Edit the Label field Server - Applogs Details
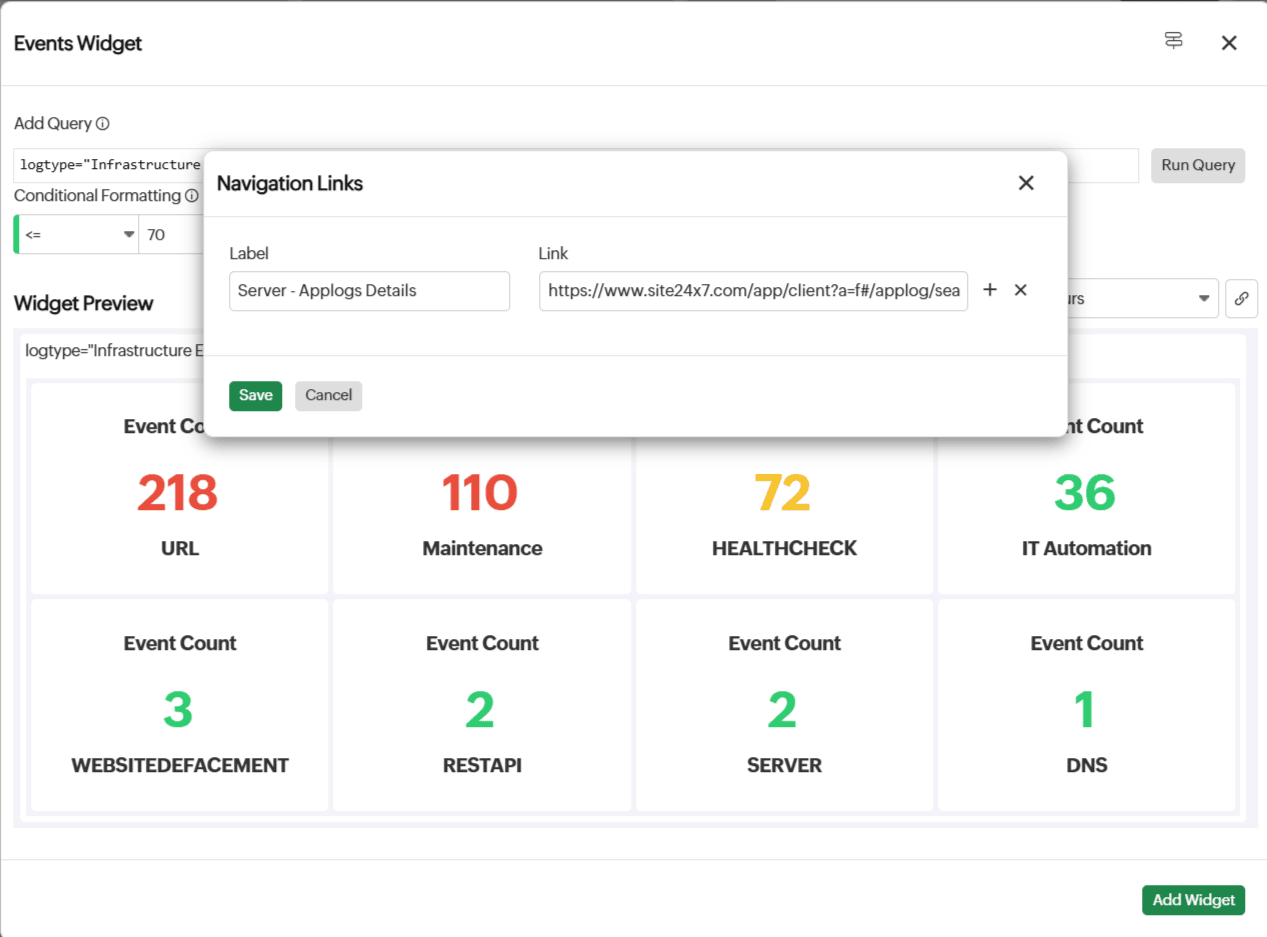 pos(369,291)
